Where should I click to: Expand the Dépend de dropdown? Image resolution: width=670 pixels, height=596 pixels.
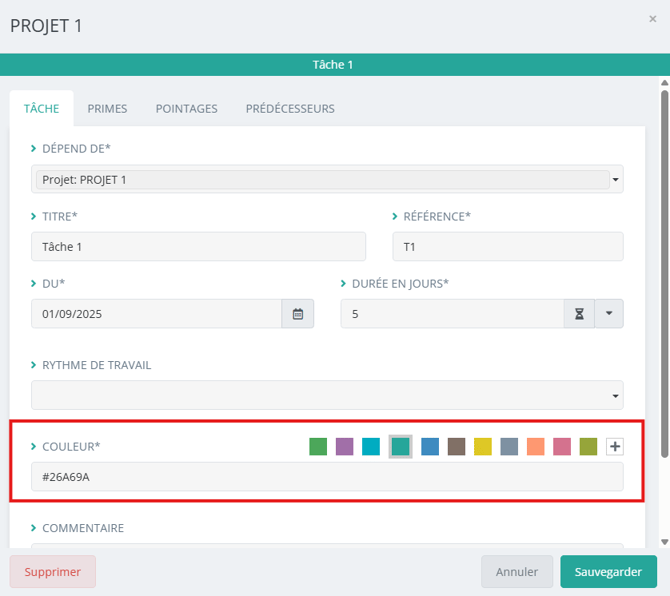(x=615, y=180)
